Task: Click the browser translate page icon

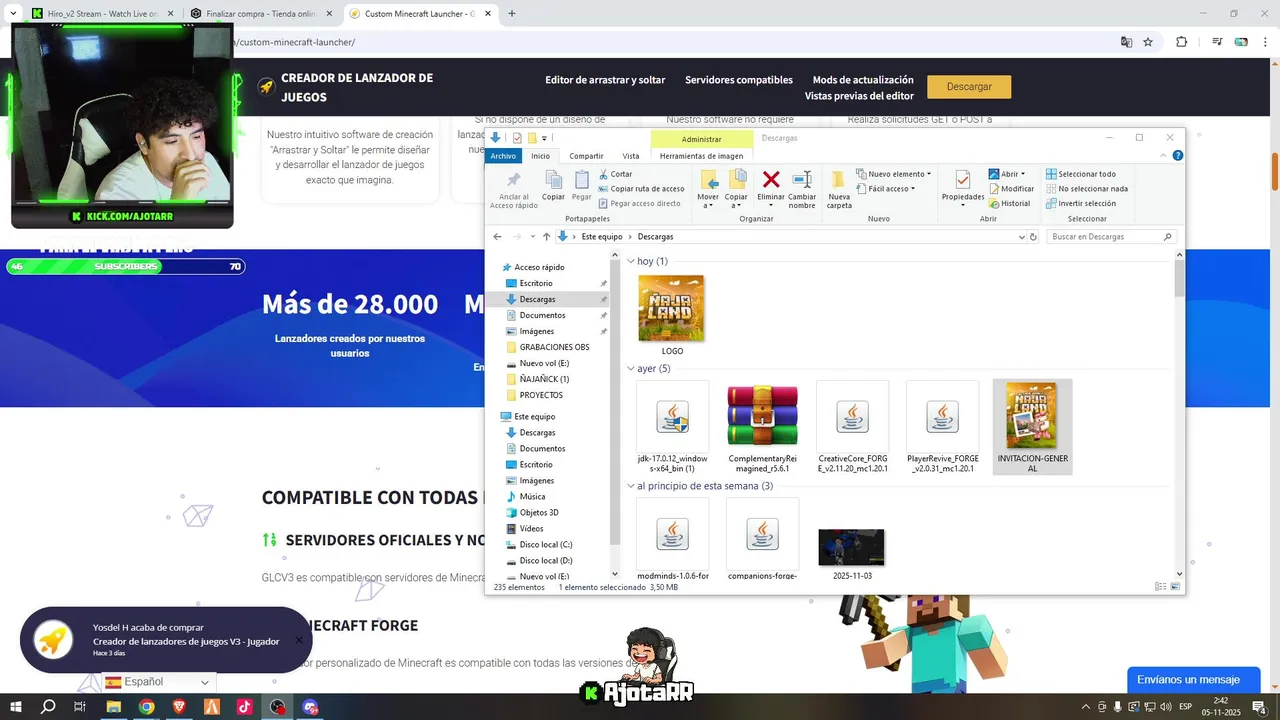Action: point(1126,42)
